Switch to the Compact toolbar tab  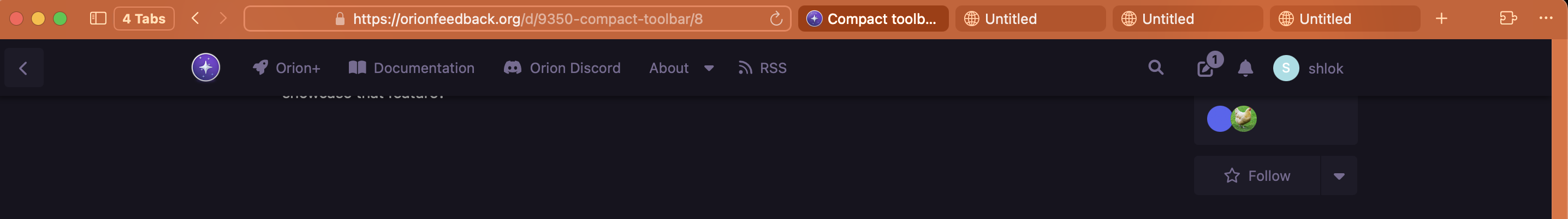click(x=873, y=19)
